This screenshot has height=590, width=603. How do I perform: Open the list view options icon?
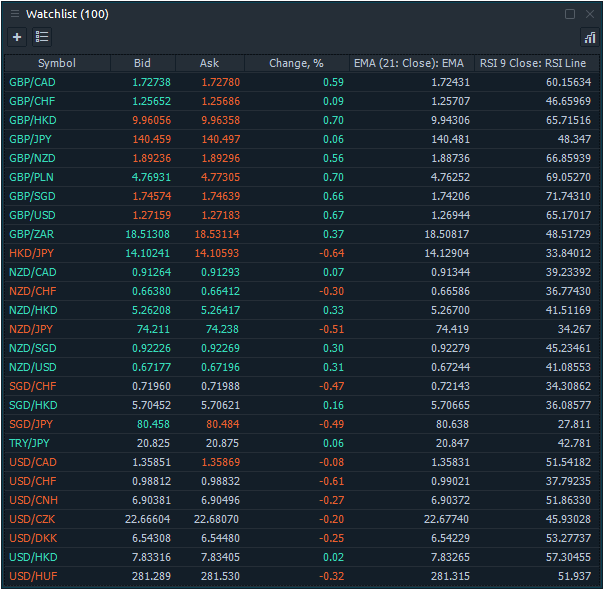pos(42,37)
